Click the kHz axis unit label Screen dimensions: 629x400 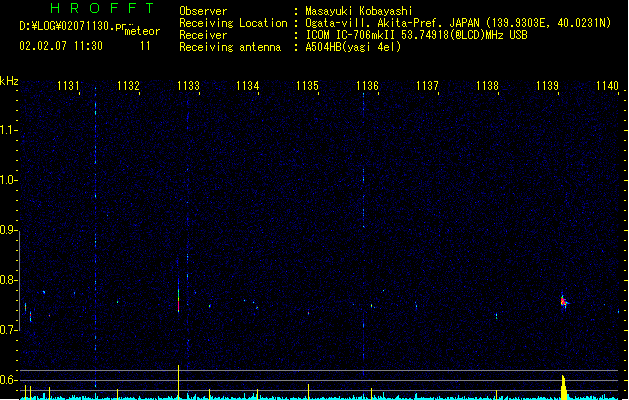[9, 81]
